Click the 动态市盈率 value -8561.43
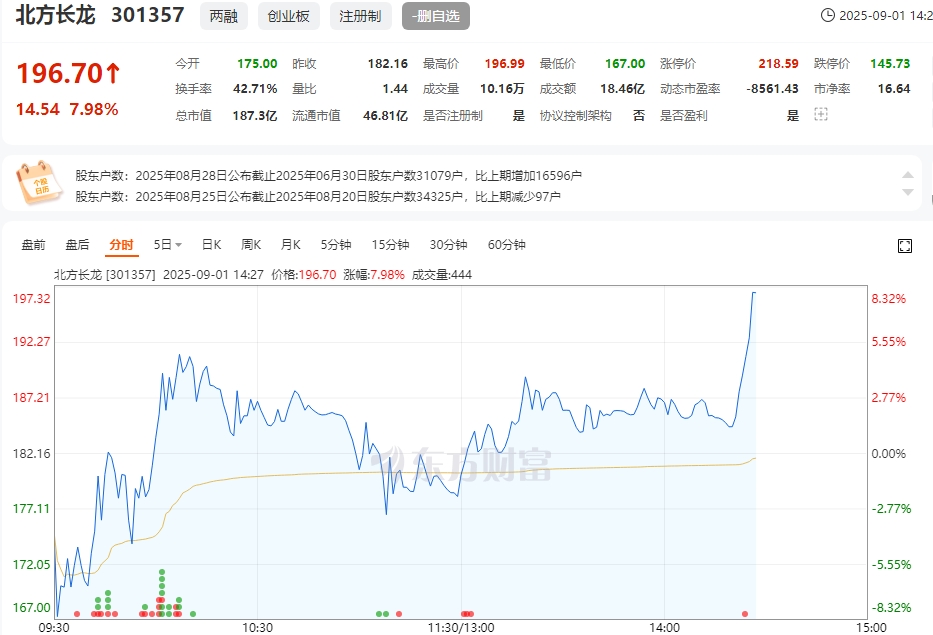Image resolution: width=933 pixels, height=635 pixels. [x=772, y=89]
